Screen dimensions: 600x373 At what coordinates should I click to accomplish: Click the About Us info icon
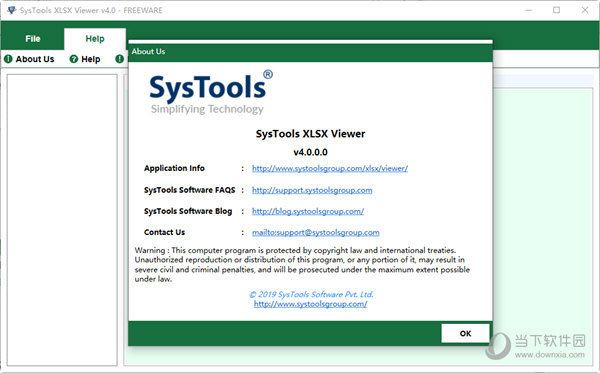point(8,59)
